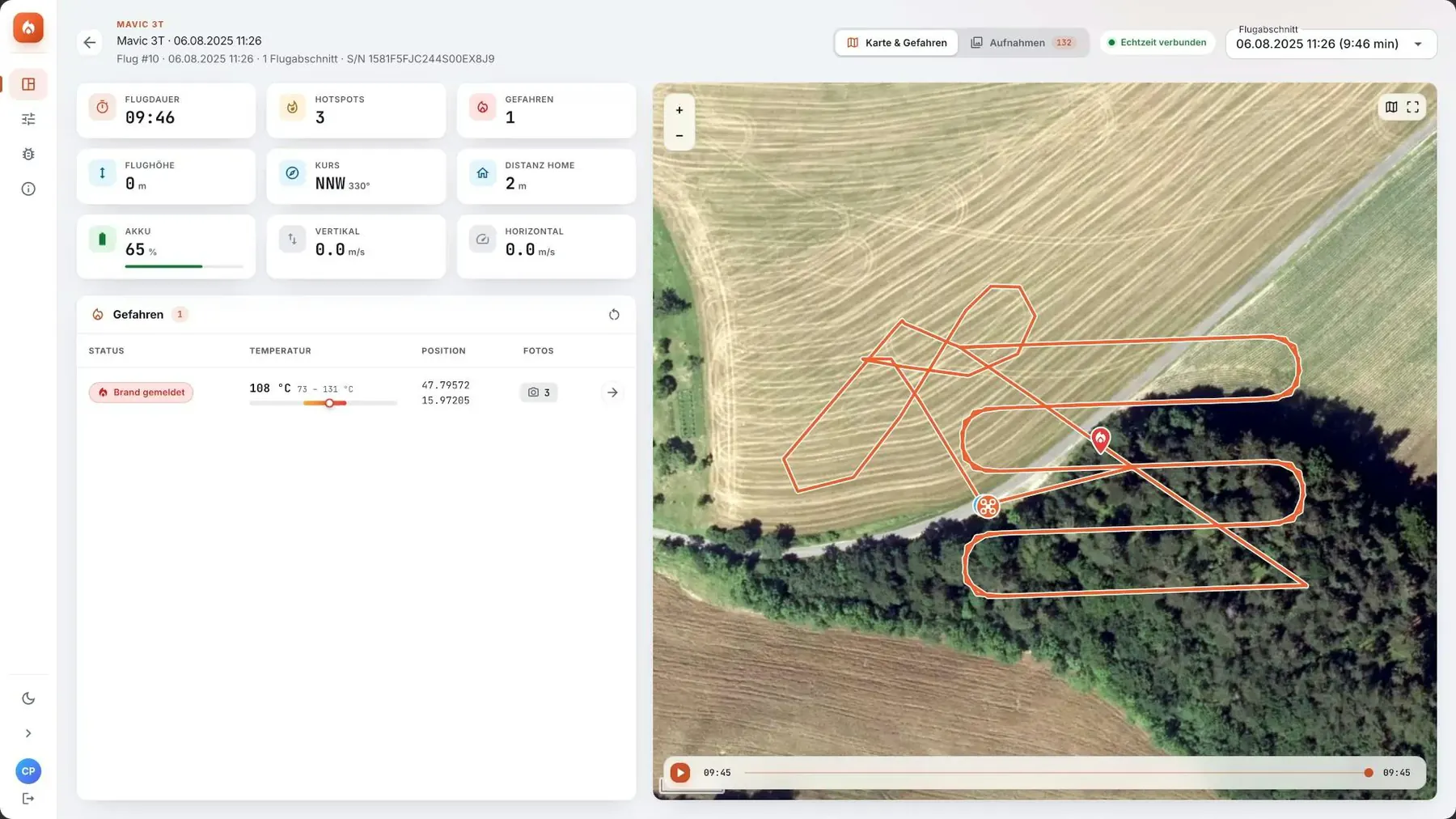Screen dimensions: 1456x819
Task: Toggle dark mode with moon icon
Action: tap(28, 698)
